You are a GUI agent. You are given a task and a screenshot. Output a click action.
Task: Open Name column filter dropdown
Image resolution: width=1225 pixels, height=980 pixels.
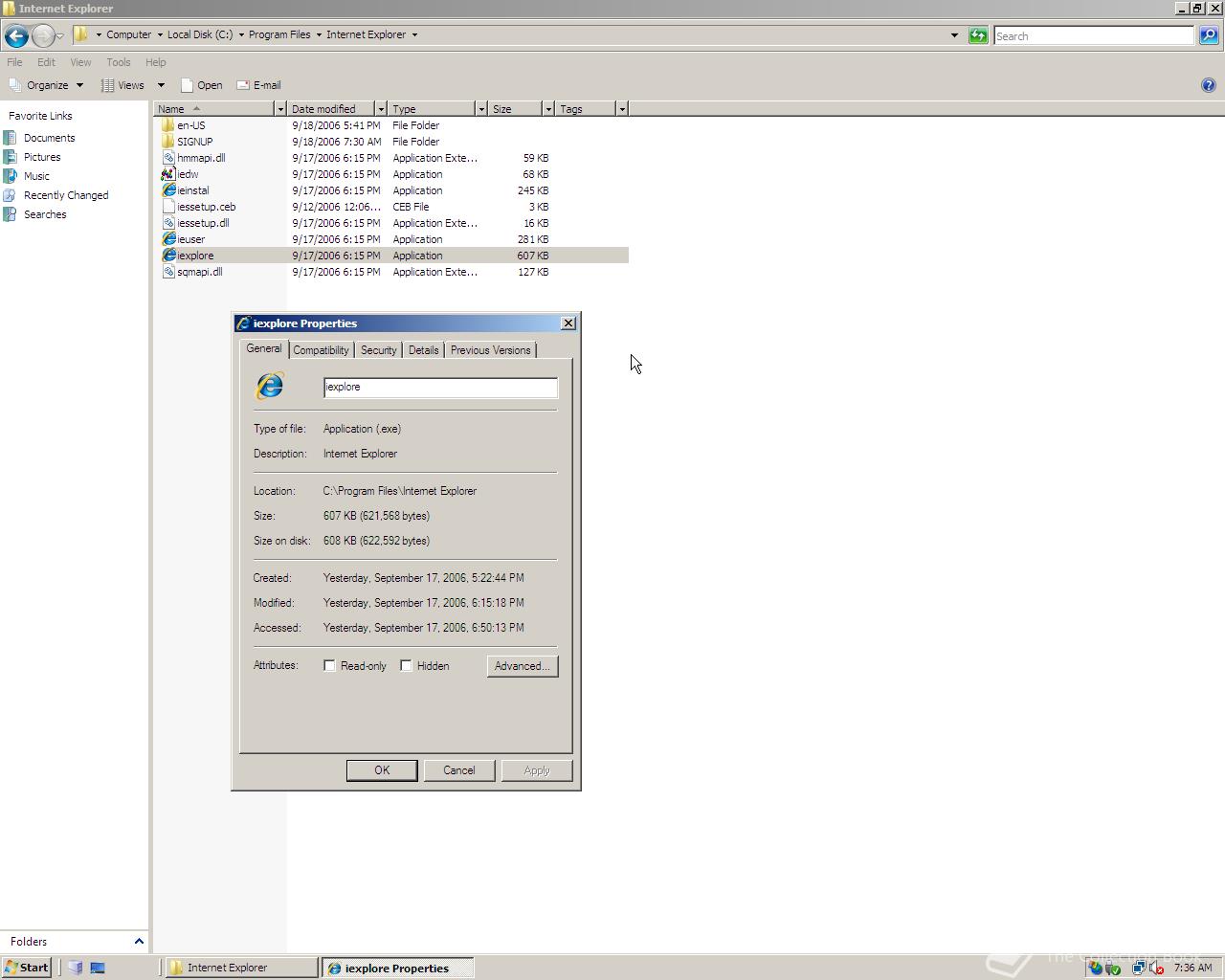[x=280, y=109]
